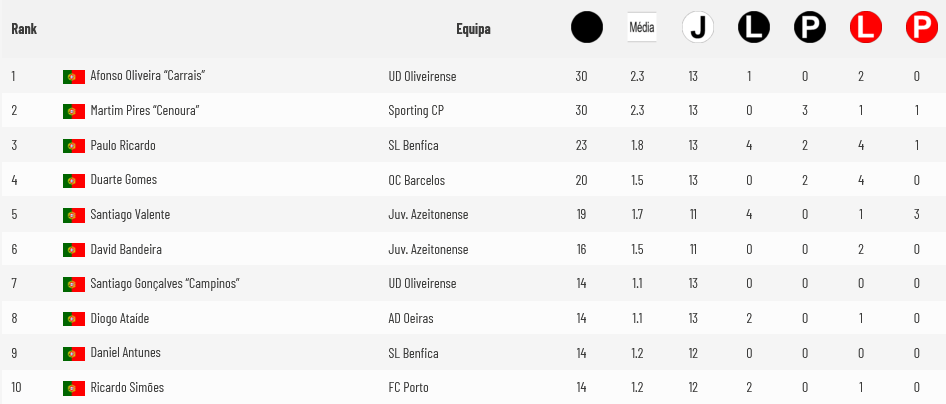Click the white J games-played icon
This screenshot has height=404, width=946.
tap(697, 28)
